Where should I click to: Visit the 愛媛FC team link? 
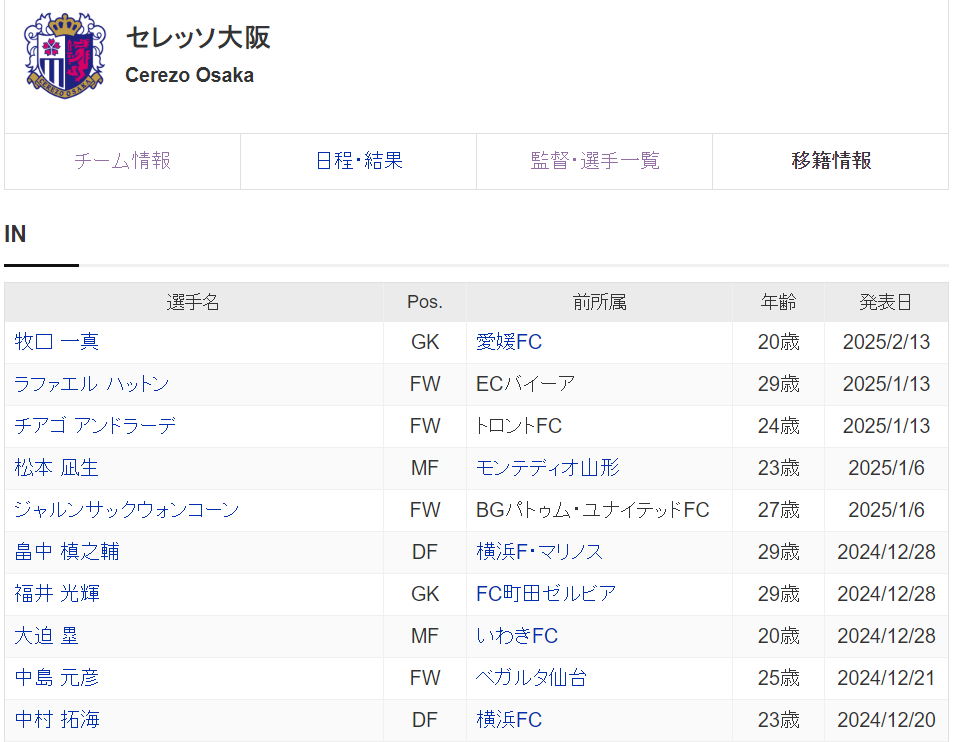[509, 342]
